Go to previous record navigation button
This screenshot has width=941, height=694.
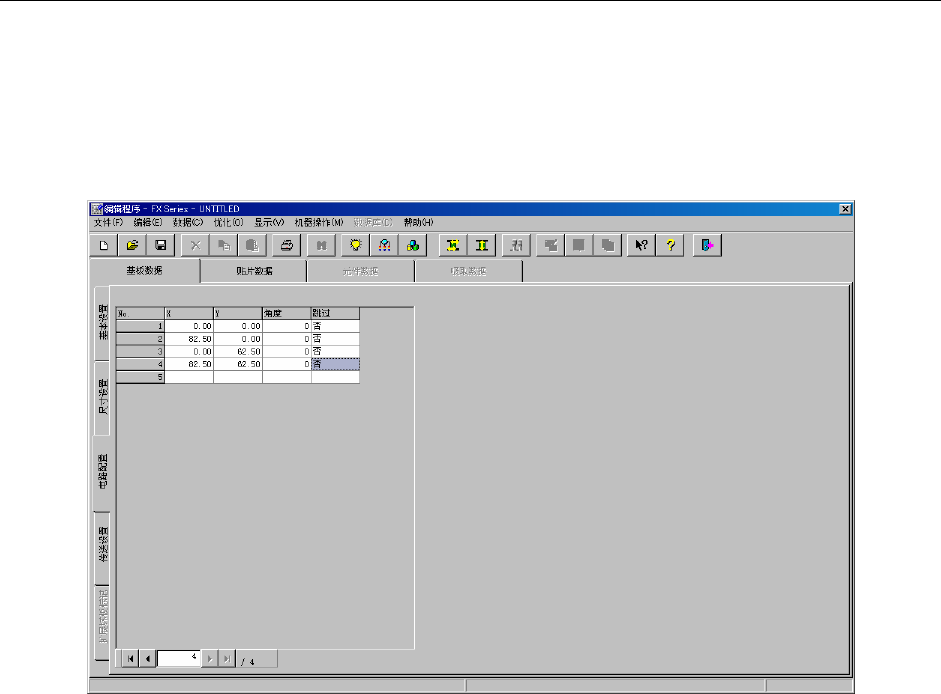click(x=148, y=659)
